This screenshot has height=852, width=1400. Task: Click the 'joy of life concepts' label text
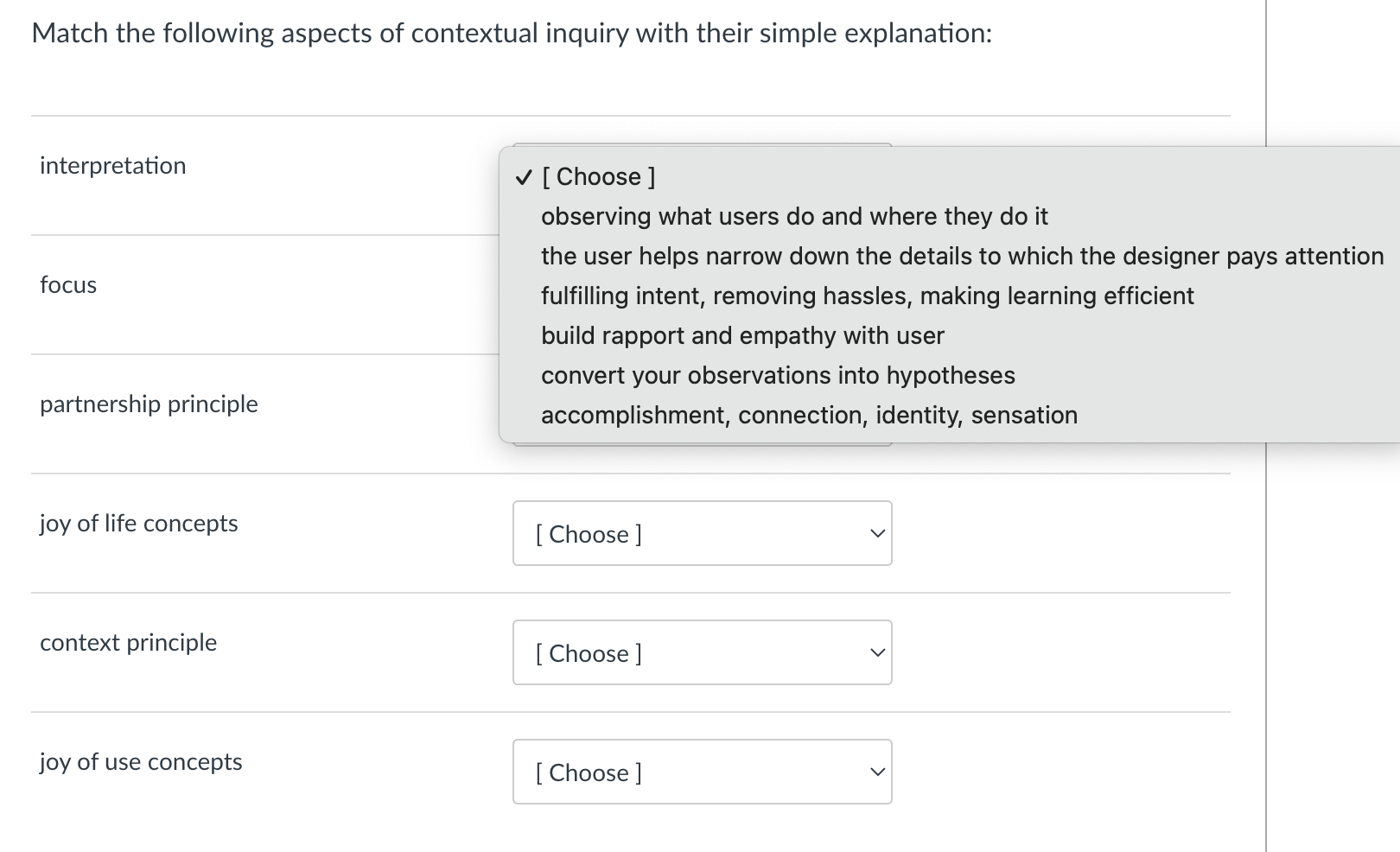[x=138, y=524]
